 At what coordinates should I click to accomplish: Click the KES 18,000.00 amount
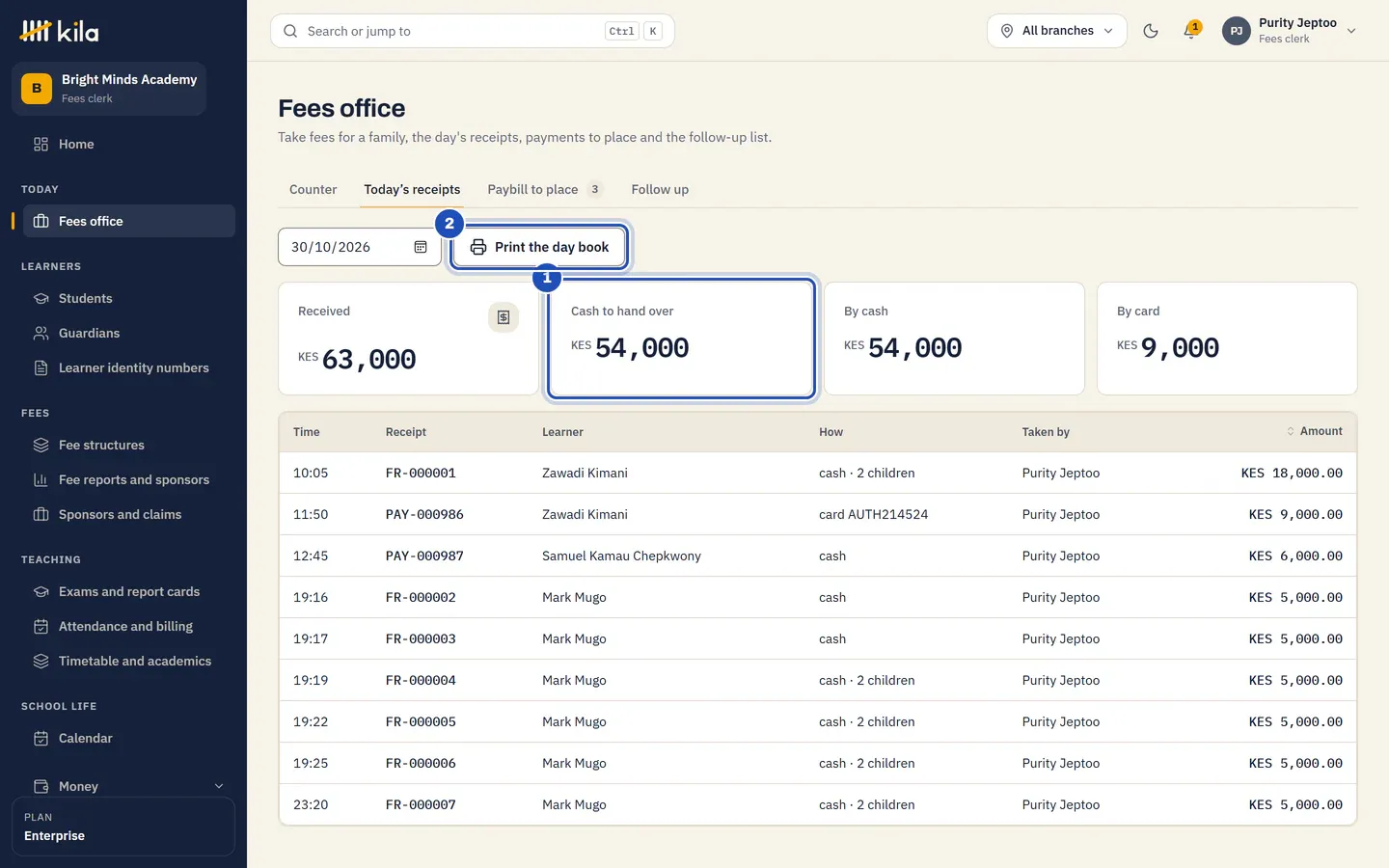point(1292,473)
